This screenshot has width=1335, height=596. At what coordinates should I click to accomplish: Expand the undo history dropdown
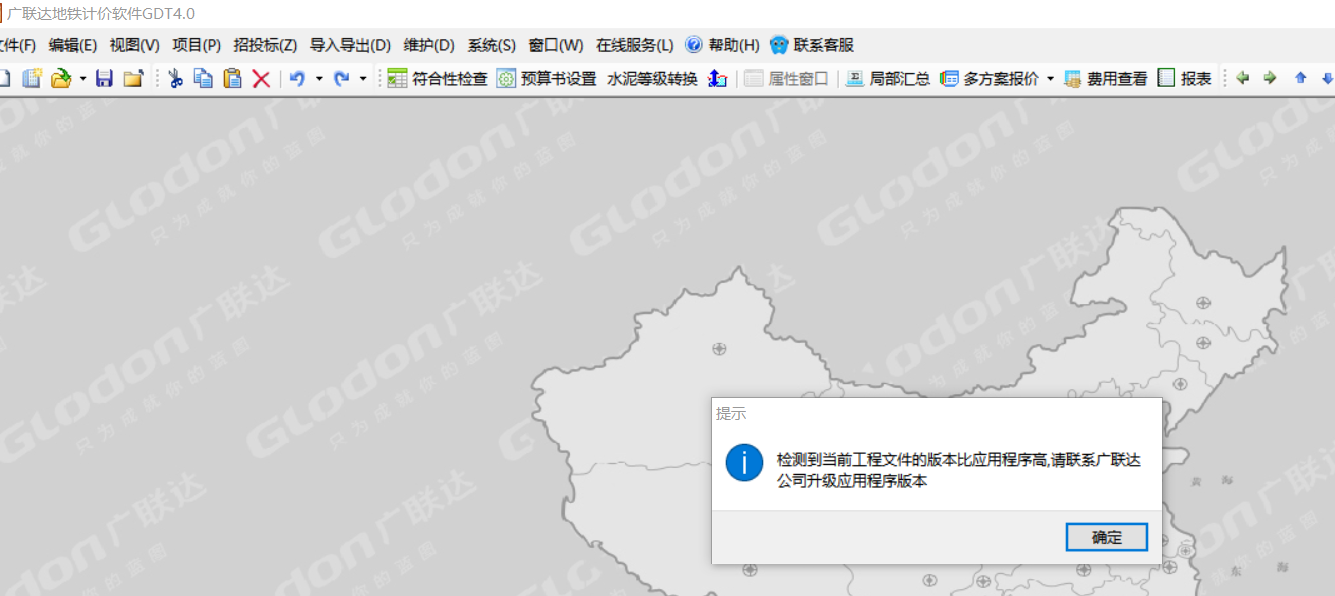(319, 78)
